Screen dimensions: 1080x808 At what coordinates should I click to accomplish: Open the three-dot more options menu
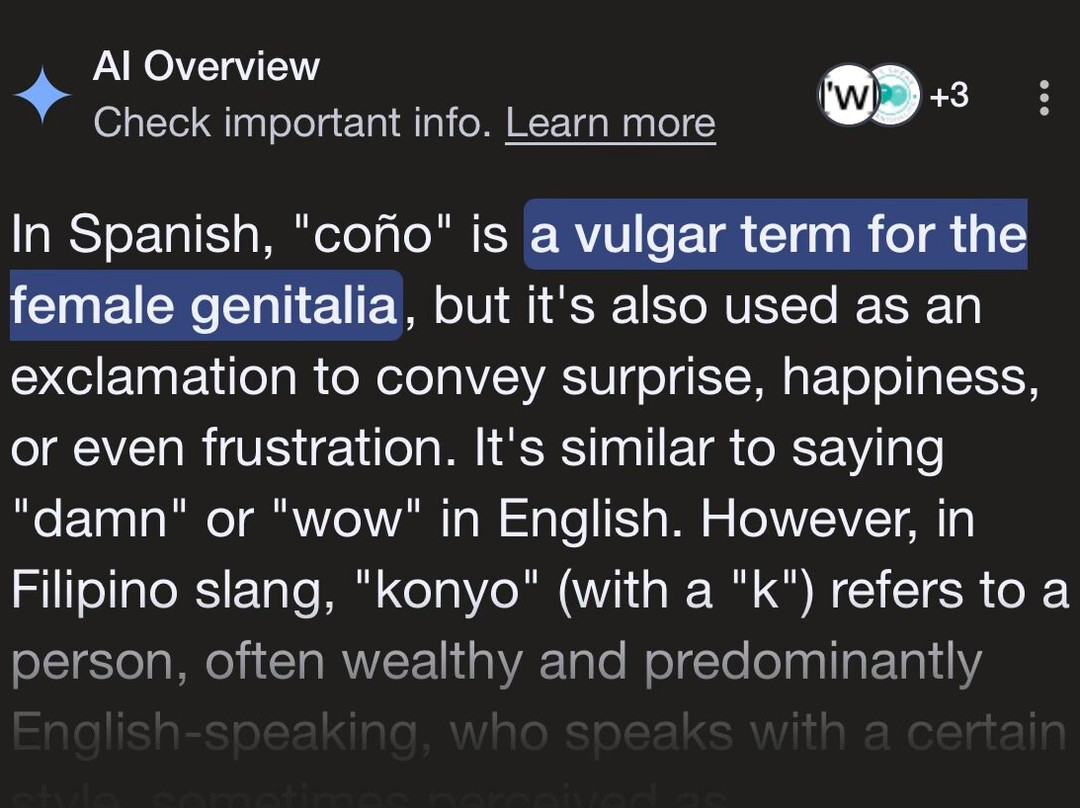coord(1044,97)
